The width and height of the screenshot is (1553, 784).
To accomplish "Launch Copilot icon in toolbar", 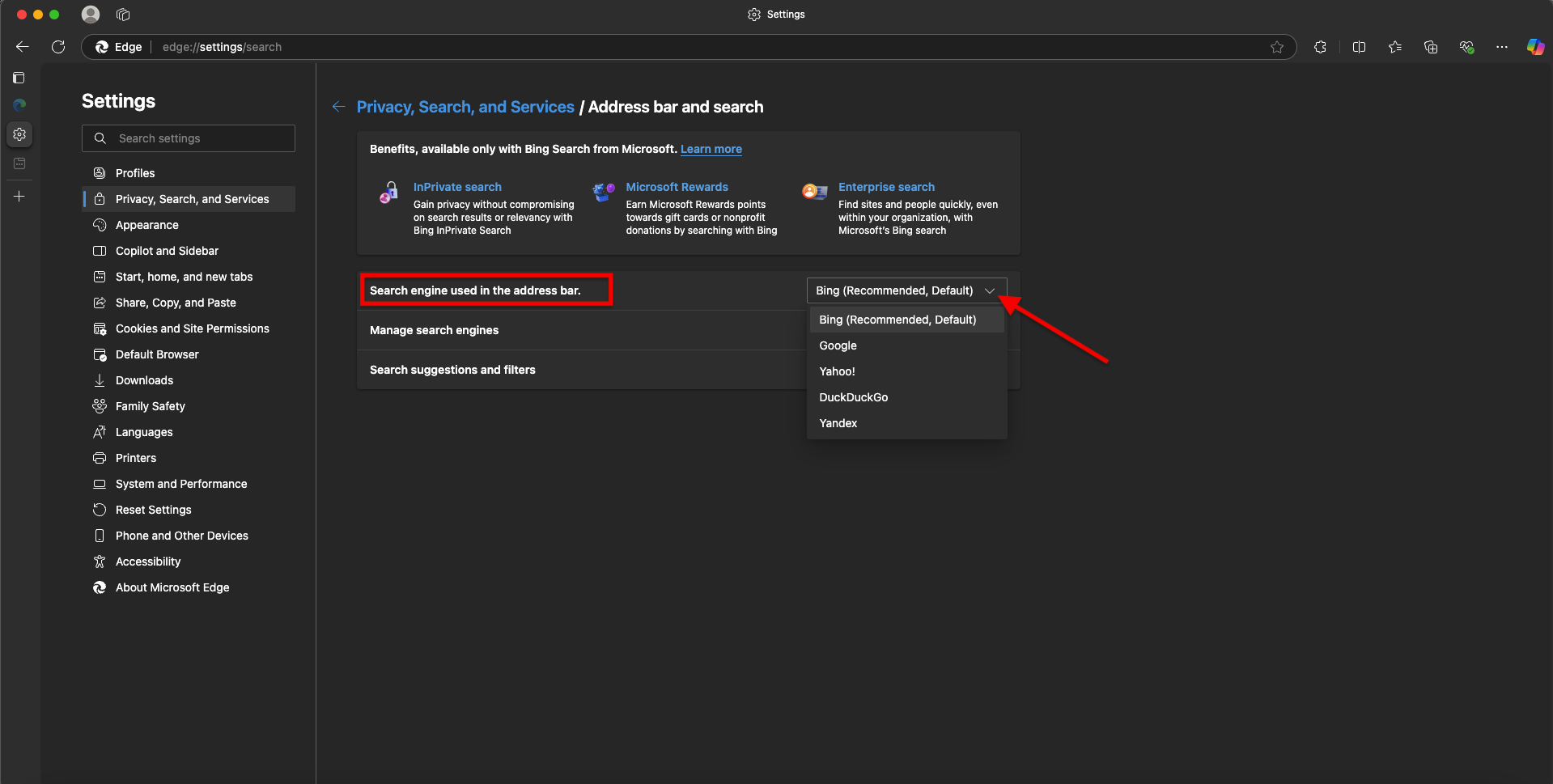I will pos(1535,47).
